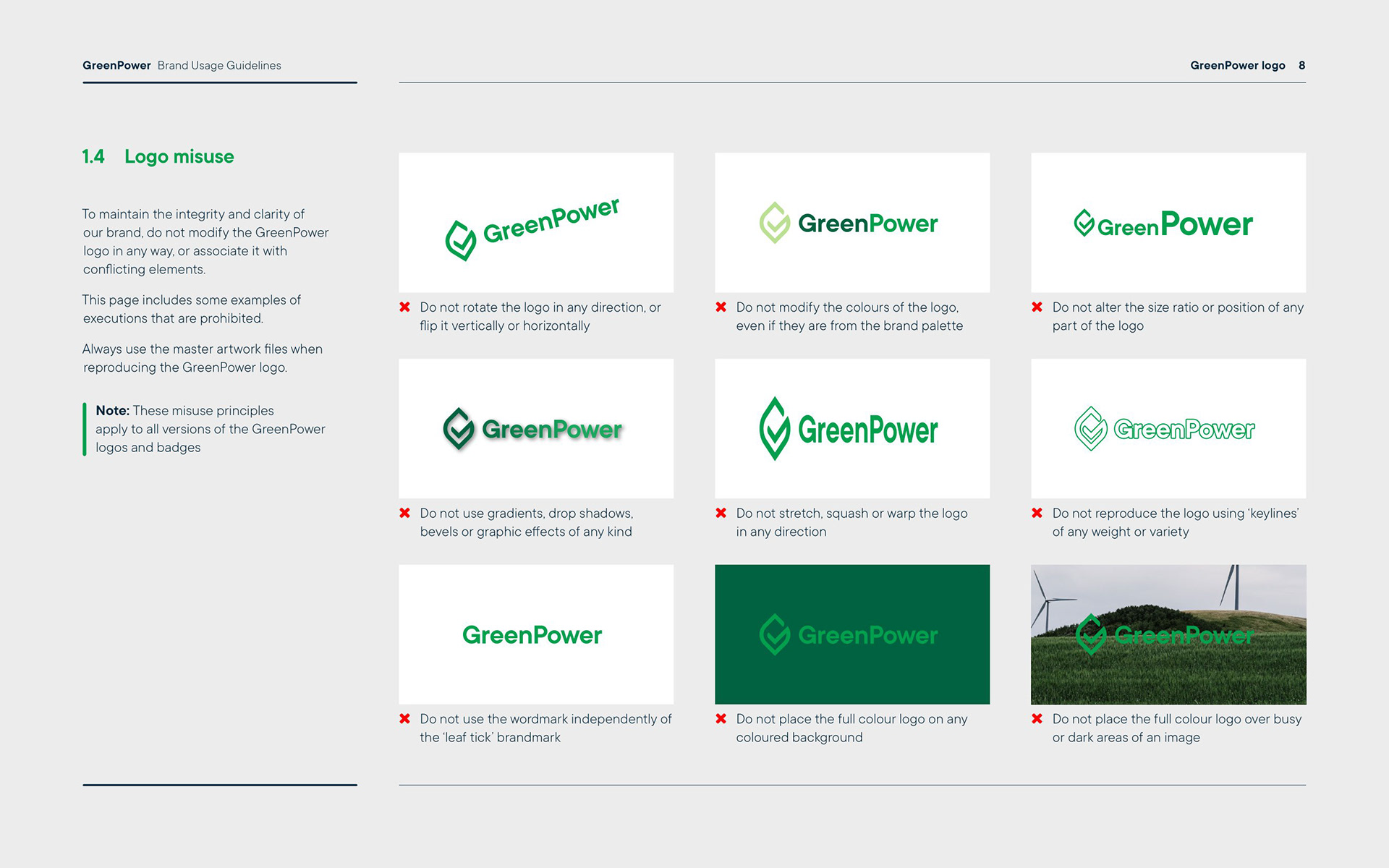Screen dimensions: 1389x868
Task: Click the page number 8
Action: [x=1302, y=65]
